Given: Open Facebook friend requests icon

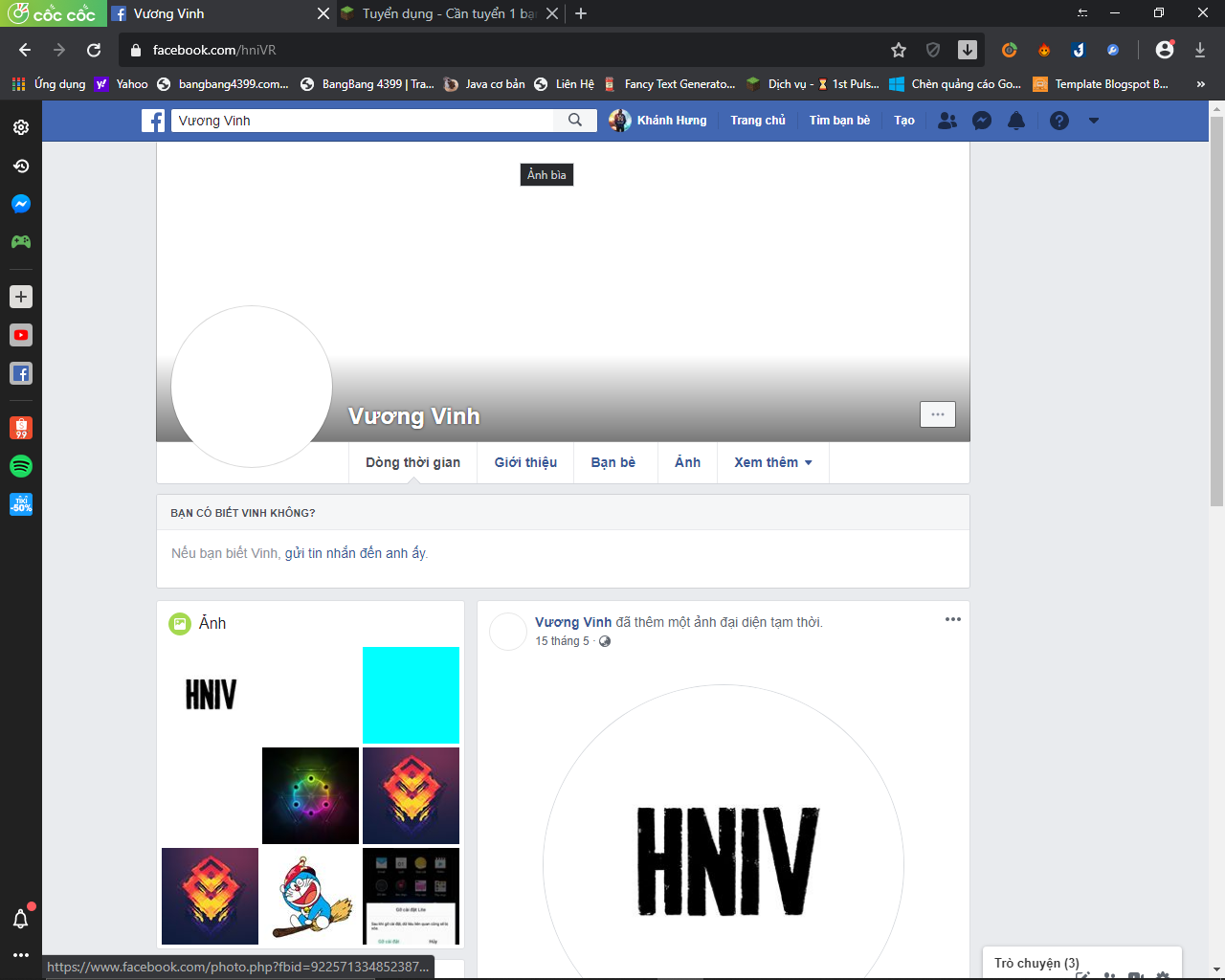Looking at the screenshot, I should pos(947,121).
